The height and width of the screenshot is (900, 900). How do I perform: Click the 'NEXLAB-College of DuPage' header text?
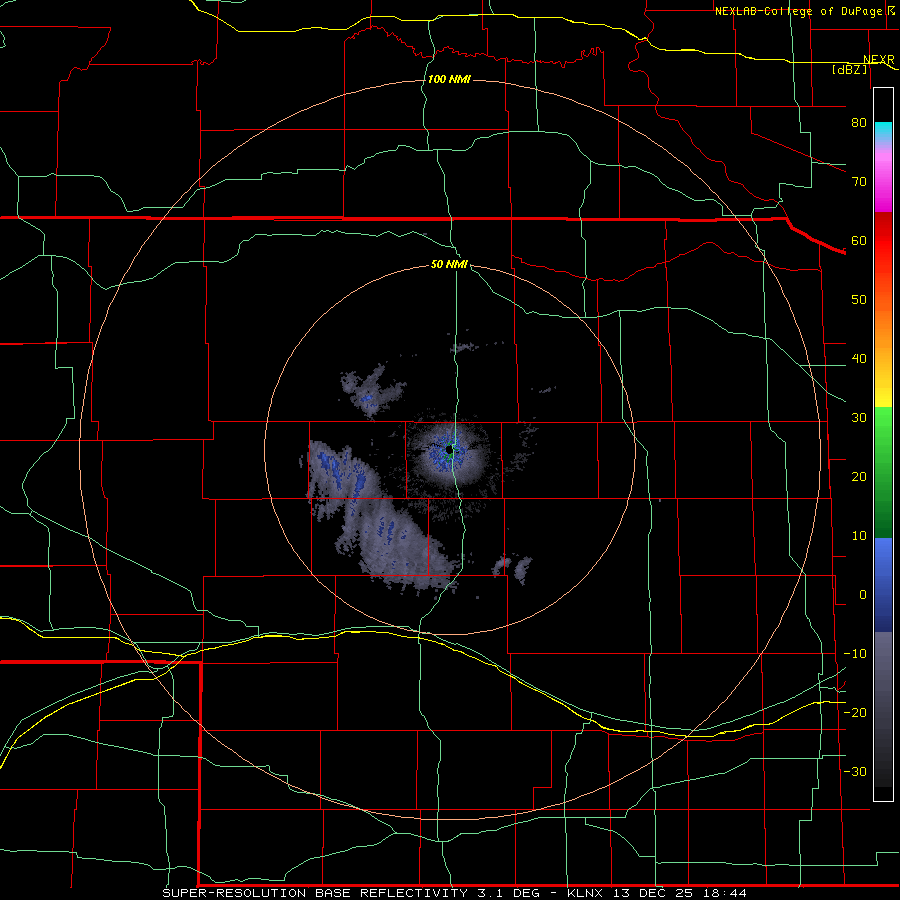tap(798, 11)
